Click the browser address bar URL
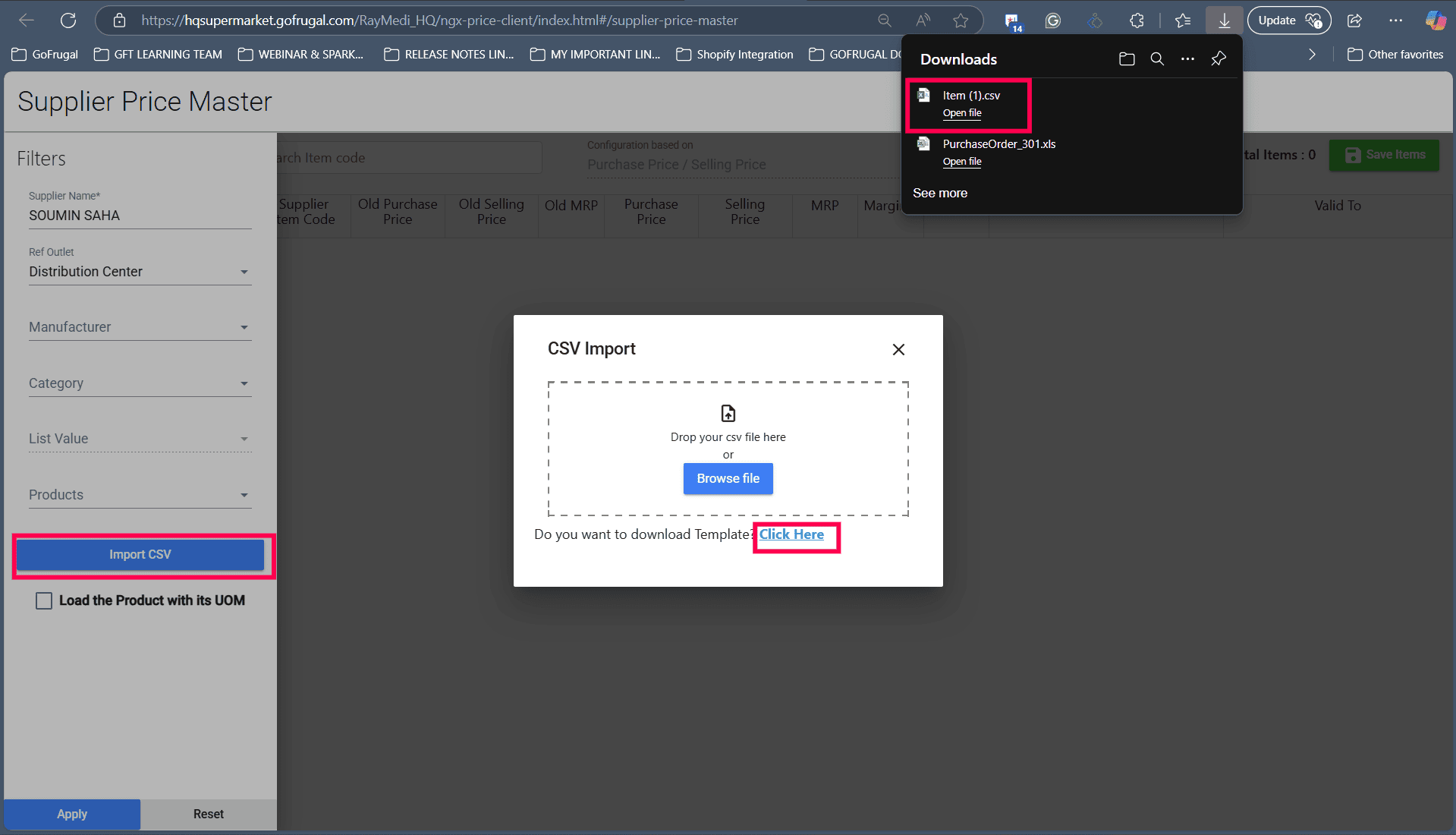Viewport: 1456px width, 835px height. coord(439,20)
